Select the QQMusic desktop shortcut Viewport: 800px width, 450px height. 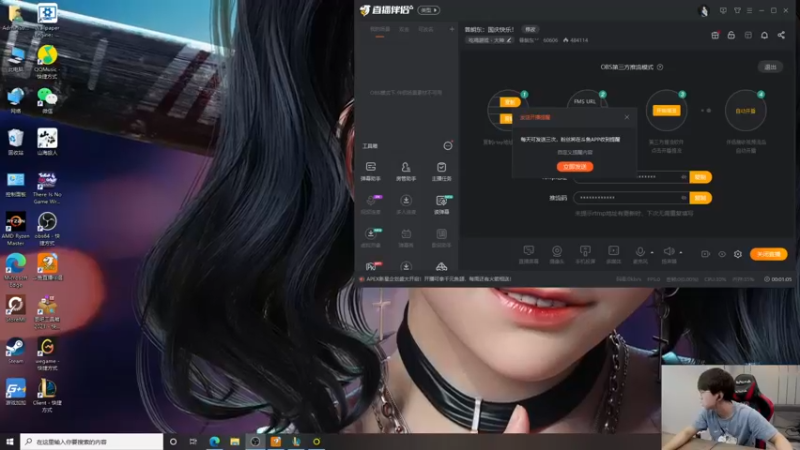[x=47, y=62]
